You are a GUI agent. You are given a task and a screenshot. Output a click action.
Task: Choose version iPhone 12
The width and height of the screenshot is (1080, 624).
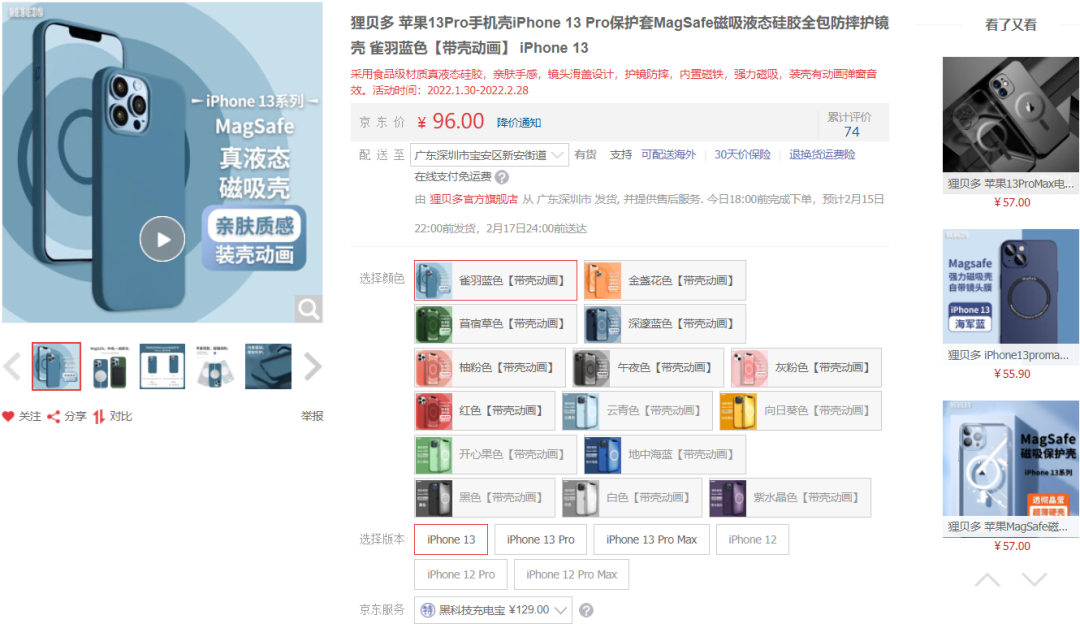[752, 539]
